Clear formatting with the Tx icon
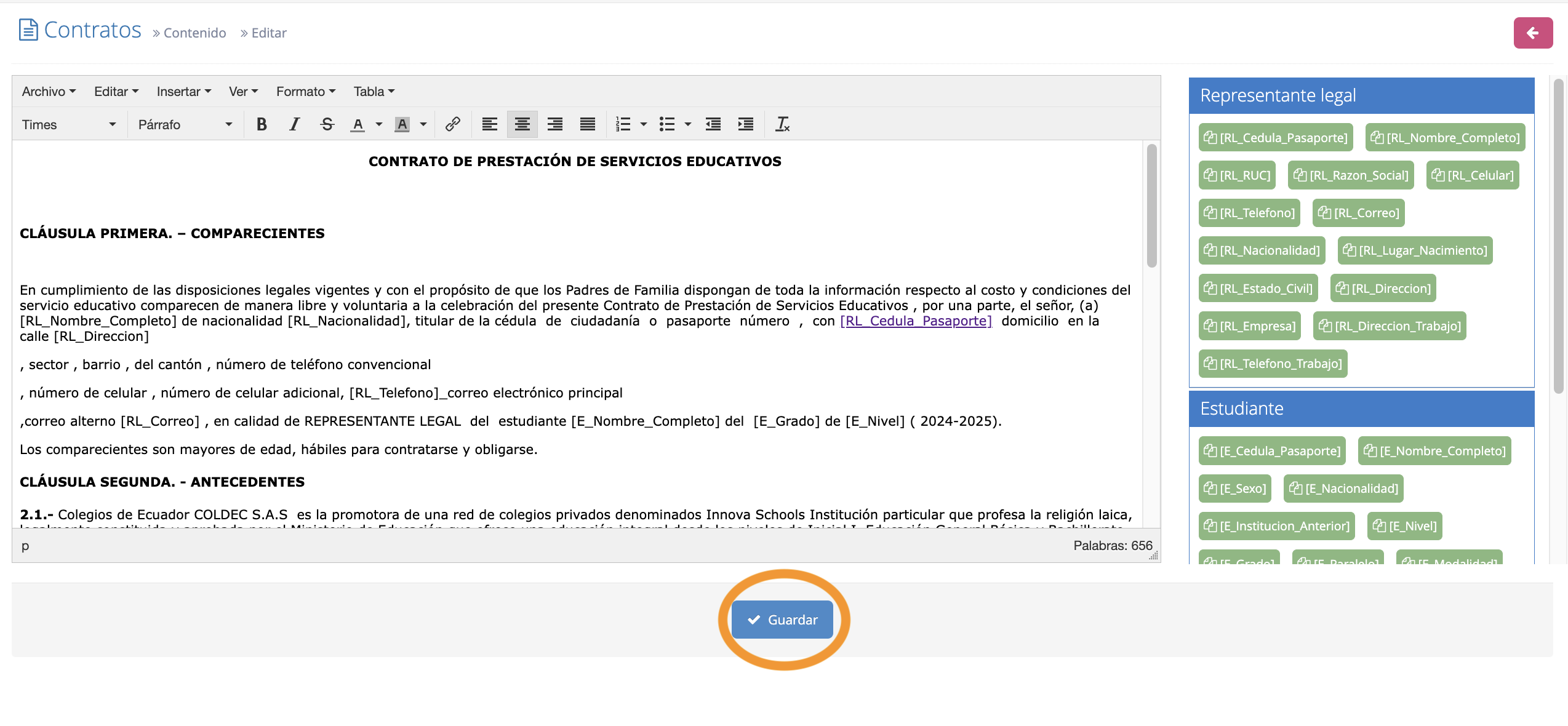Viewport: 1568px width, 726px height. [782, 124]
